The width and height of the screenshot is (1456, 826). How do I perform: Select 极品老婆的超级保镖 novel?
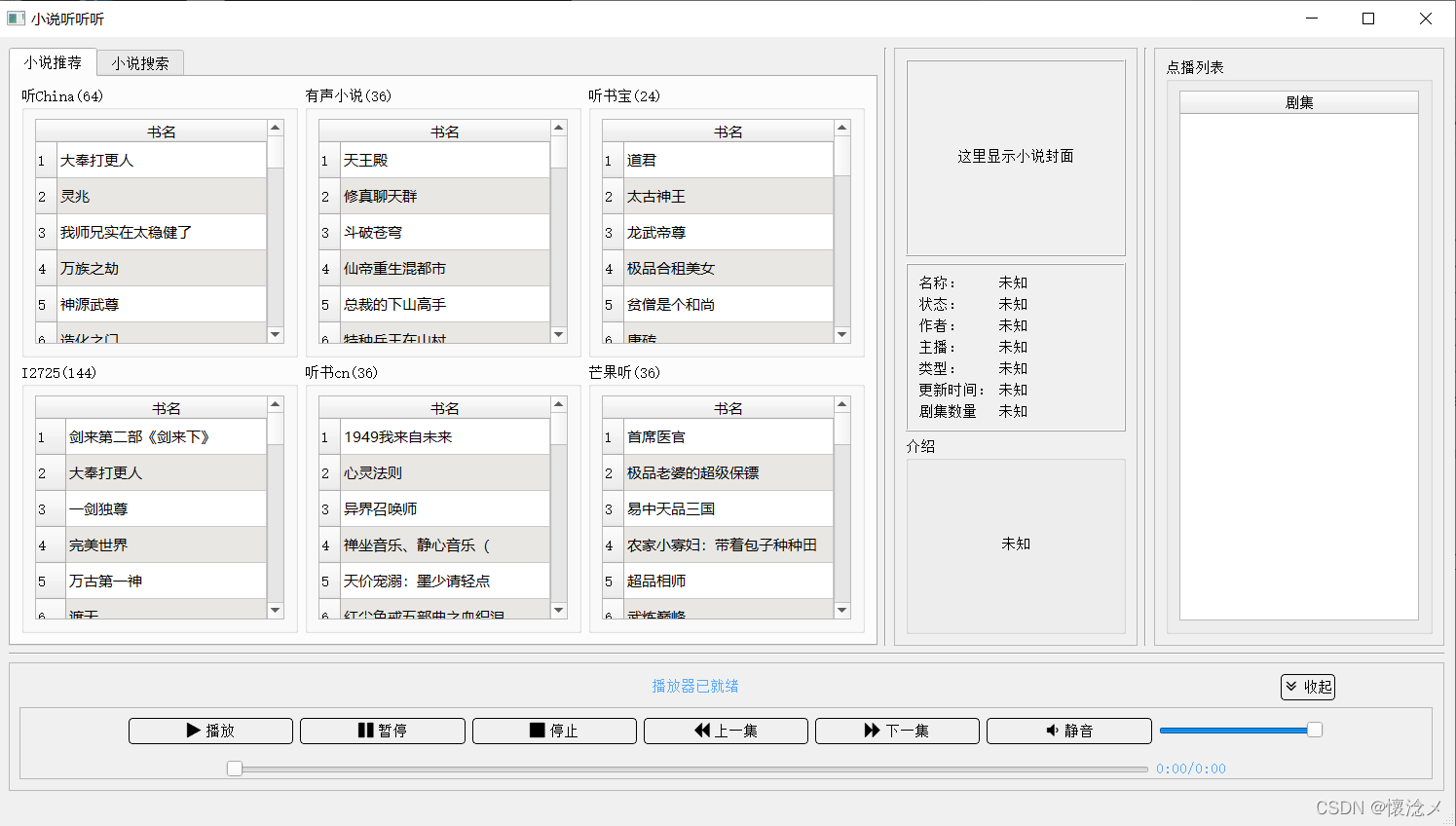pos(728,472)
